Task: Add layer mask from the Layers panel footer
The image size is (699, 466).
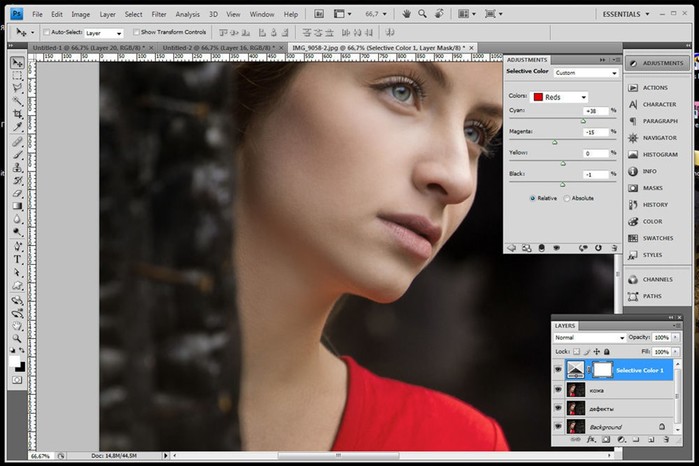Action: pos(606,440)
